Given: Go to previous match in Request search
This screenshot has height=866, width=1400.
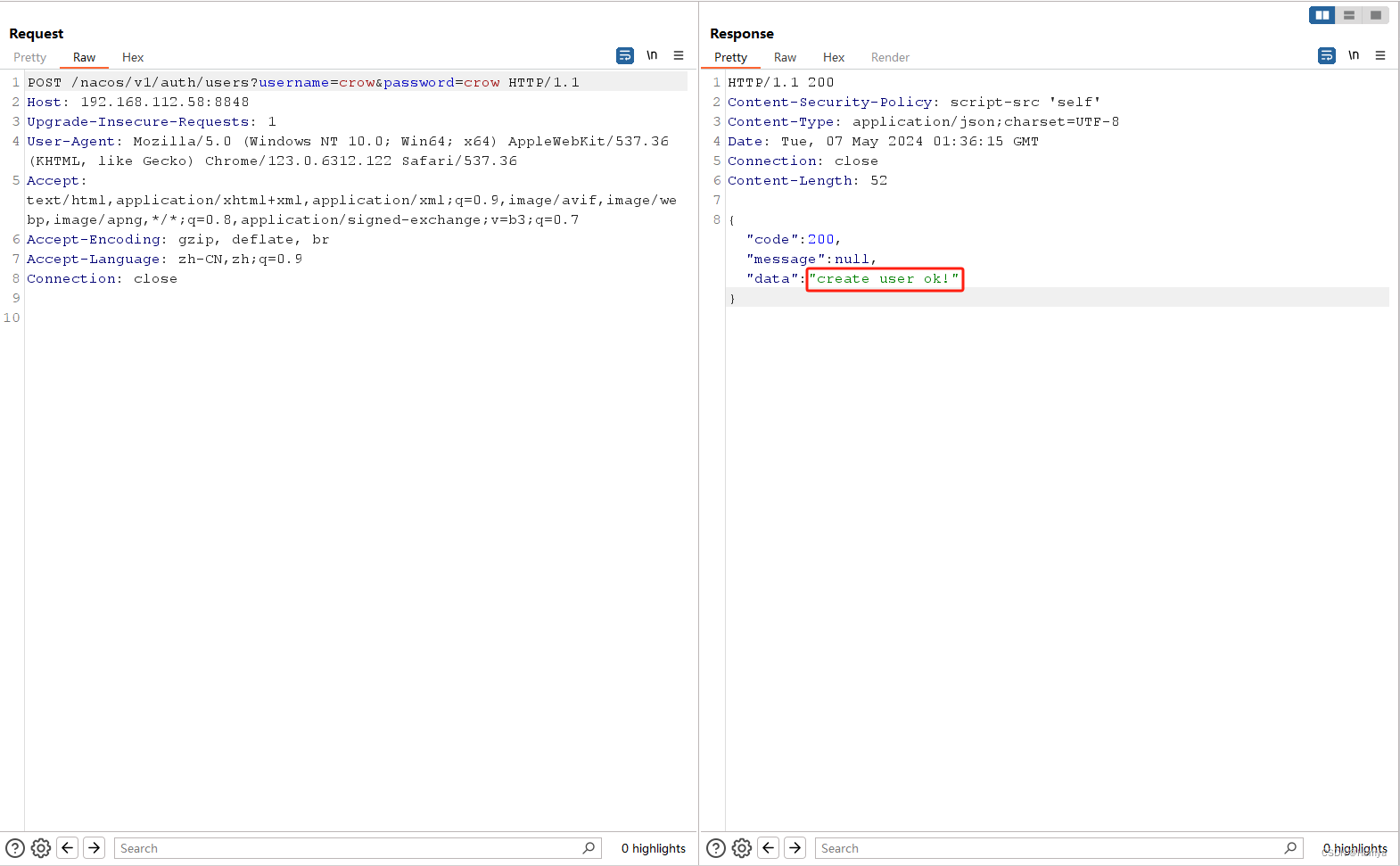Looking at the screenshot, I should pos(68,848).
